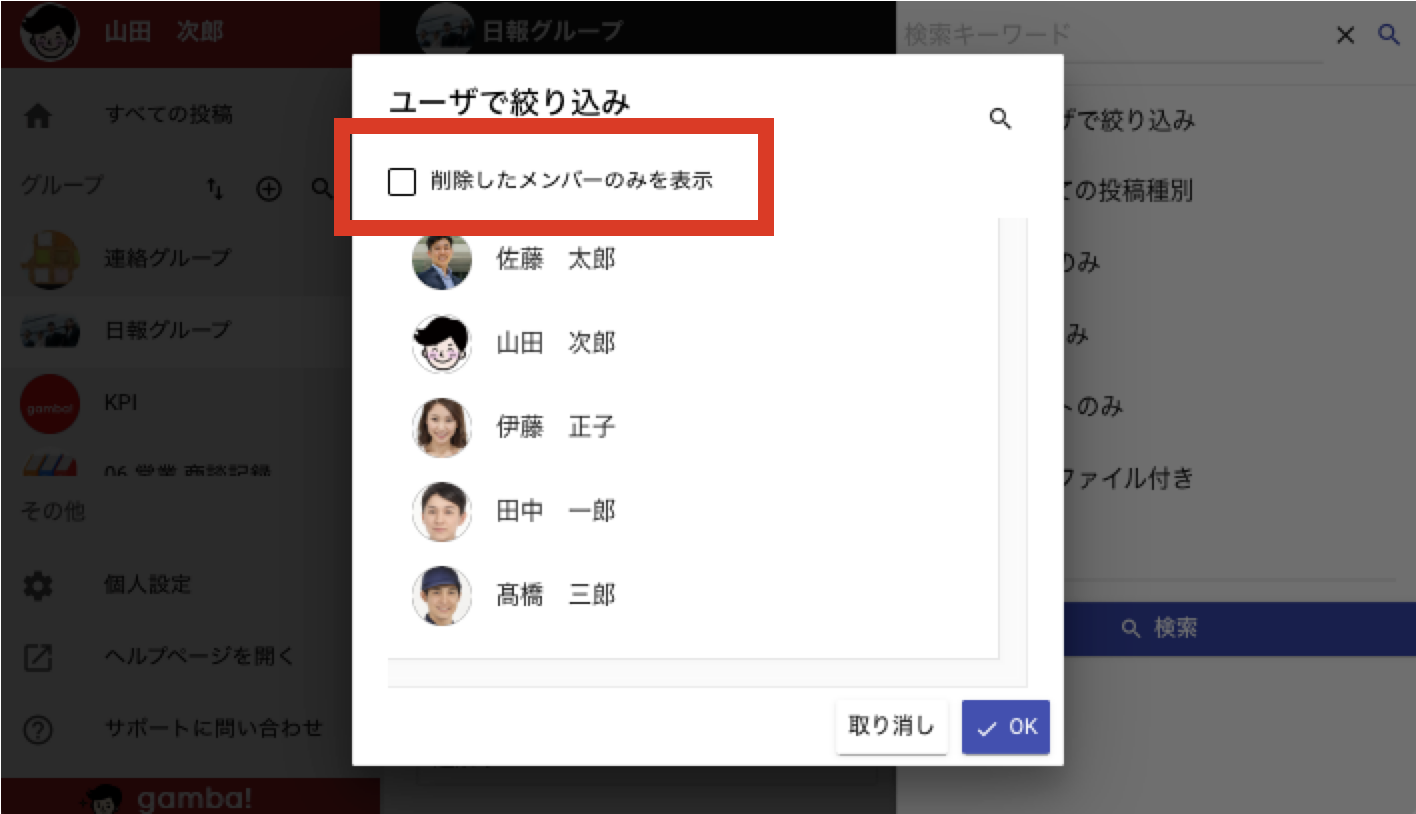Click the add group plus icon
Screen dimensions: 1416x814
[269, 188]
